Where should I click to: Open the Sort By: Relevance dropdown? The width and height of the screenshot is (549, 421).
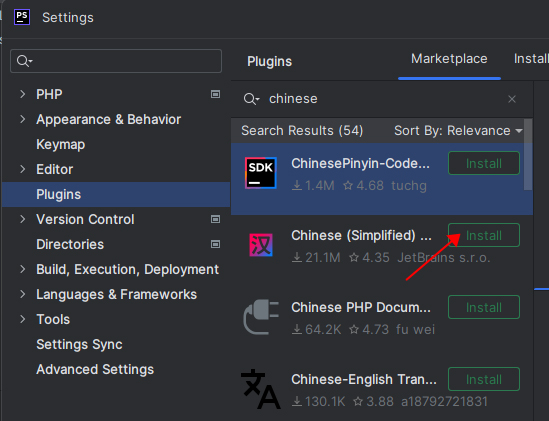click(x=458, y=131)
